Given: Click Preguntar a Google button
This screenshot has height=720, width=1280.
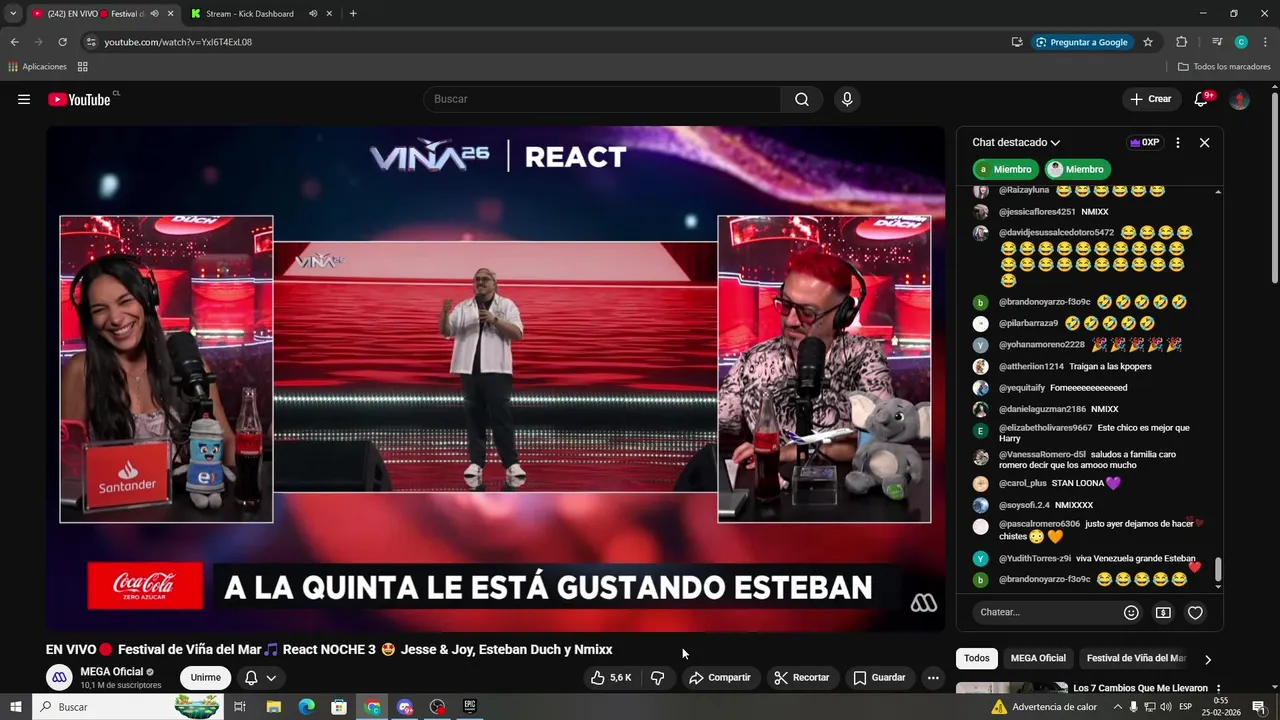Looking at the screenshot, I should click(x=1082, y=42).
